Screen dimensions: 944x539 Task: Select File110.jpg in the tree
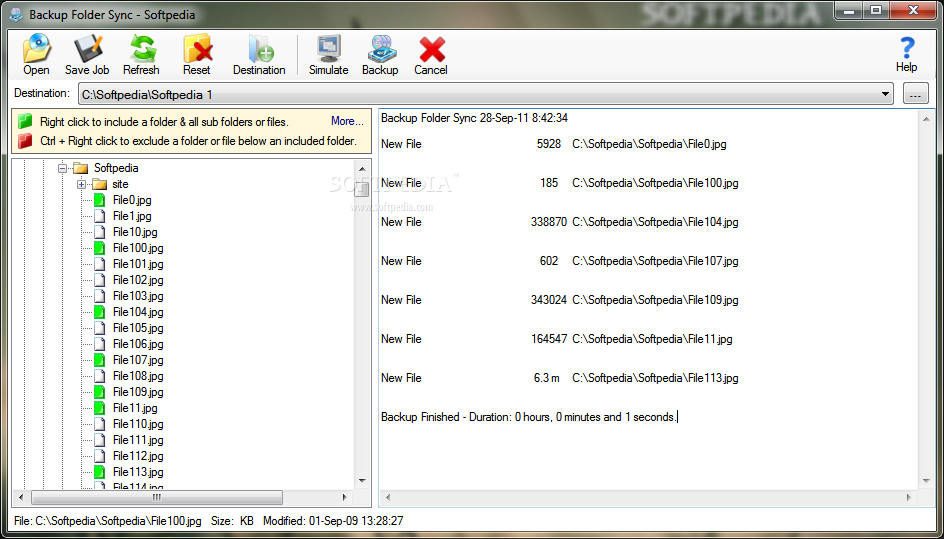click(138, 424)
